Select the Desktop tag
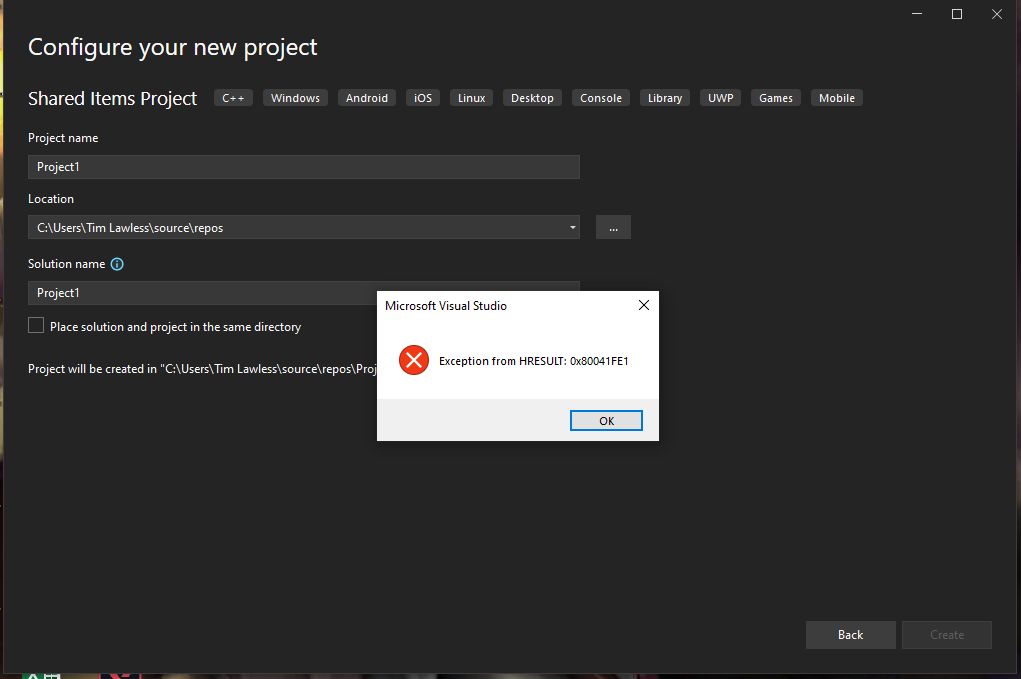The width and height of the screenshot is (1021, 679). click(532, 98)
